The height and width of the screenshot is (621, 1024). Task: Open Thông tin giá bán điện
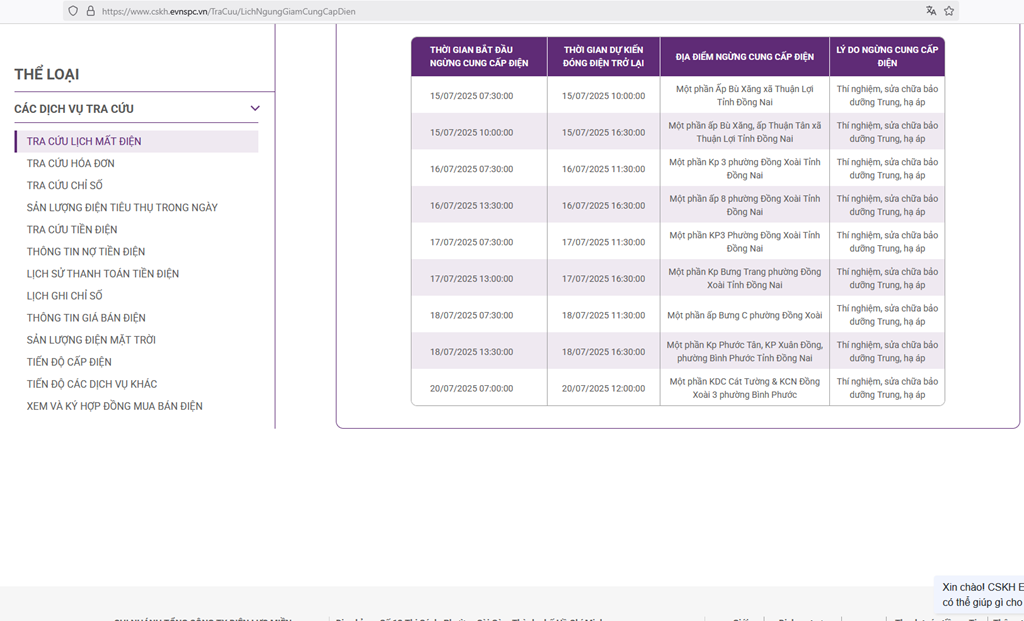[x=86, y=317]
